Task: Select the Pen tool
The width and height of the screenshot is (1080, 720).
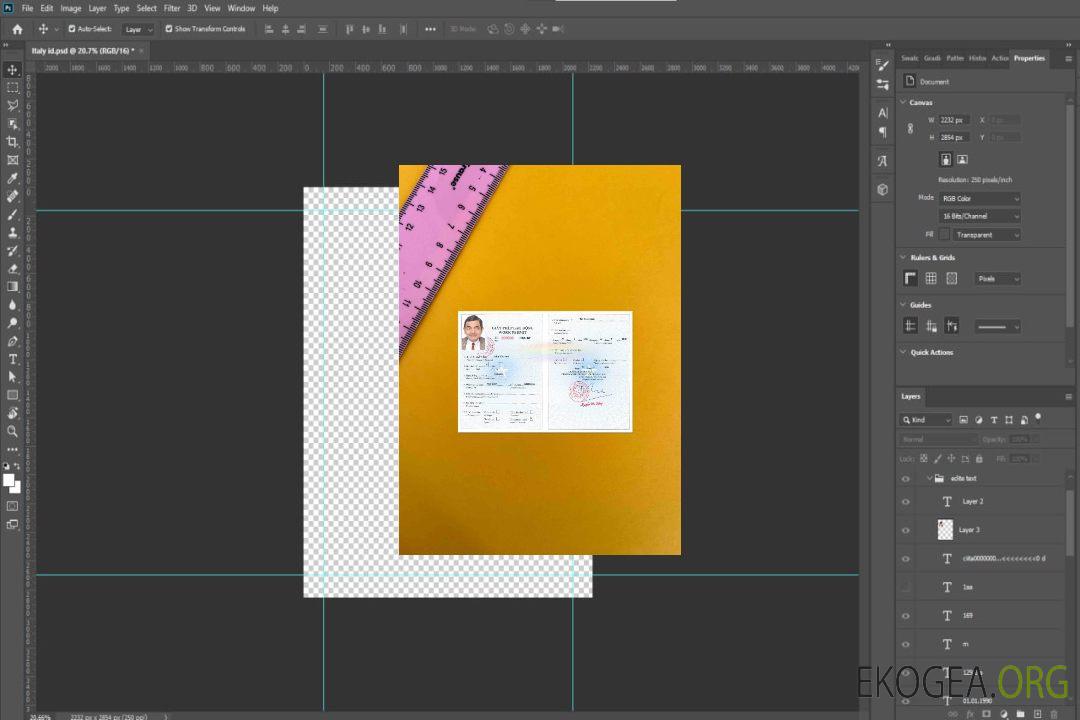Action: coord(12,341)
